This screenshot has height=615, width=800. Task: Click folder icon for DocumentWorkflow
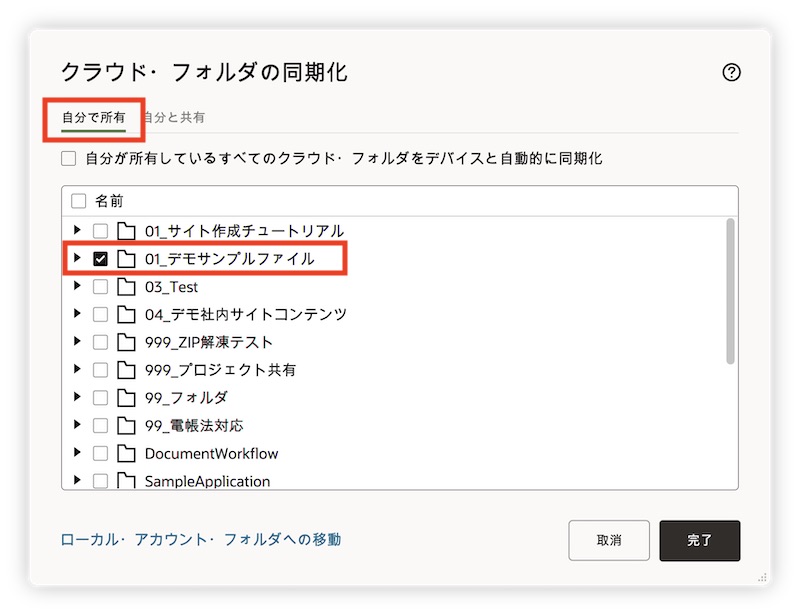(x=126, y=454)
